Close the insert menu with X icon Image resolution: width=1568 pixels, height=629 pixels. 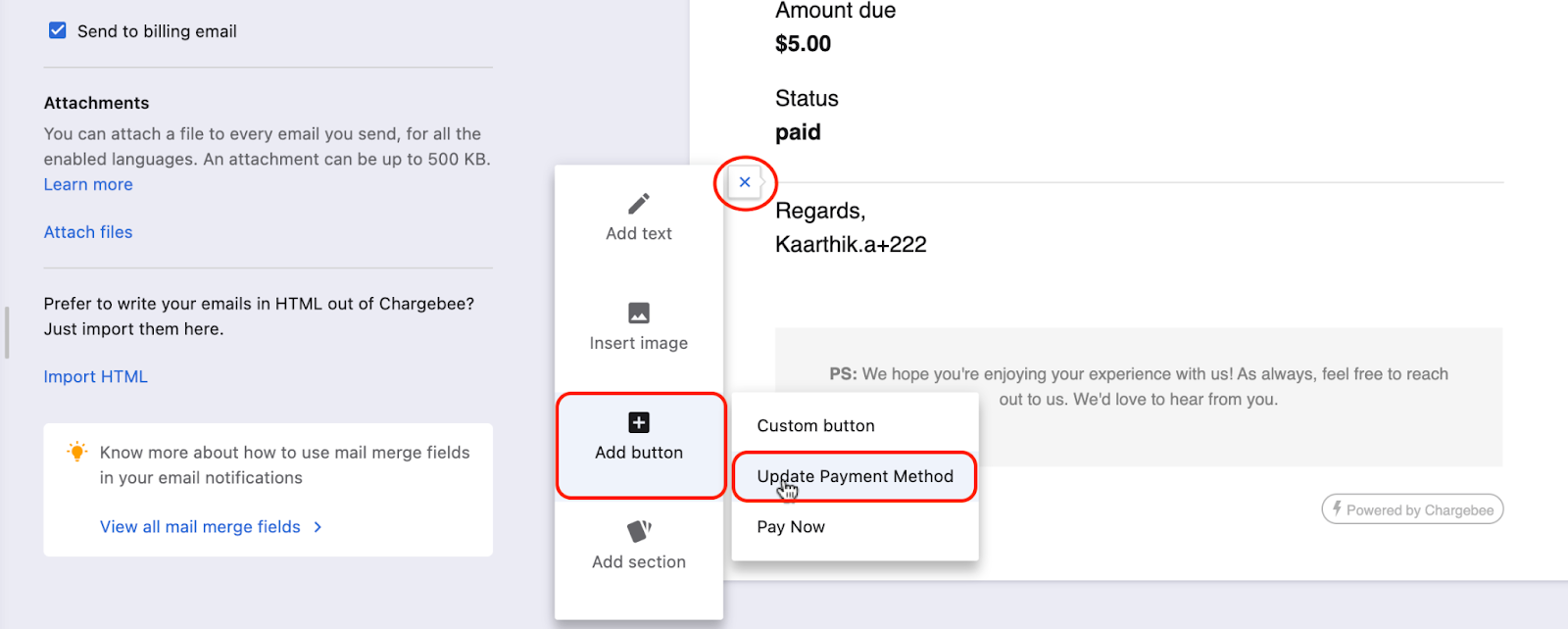click(x=745, y=182)
